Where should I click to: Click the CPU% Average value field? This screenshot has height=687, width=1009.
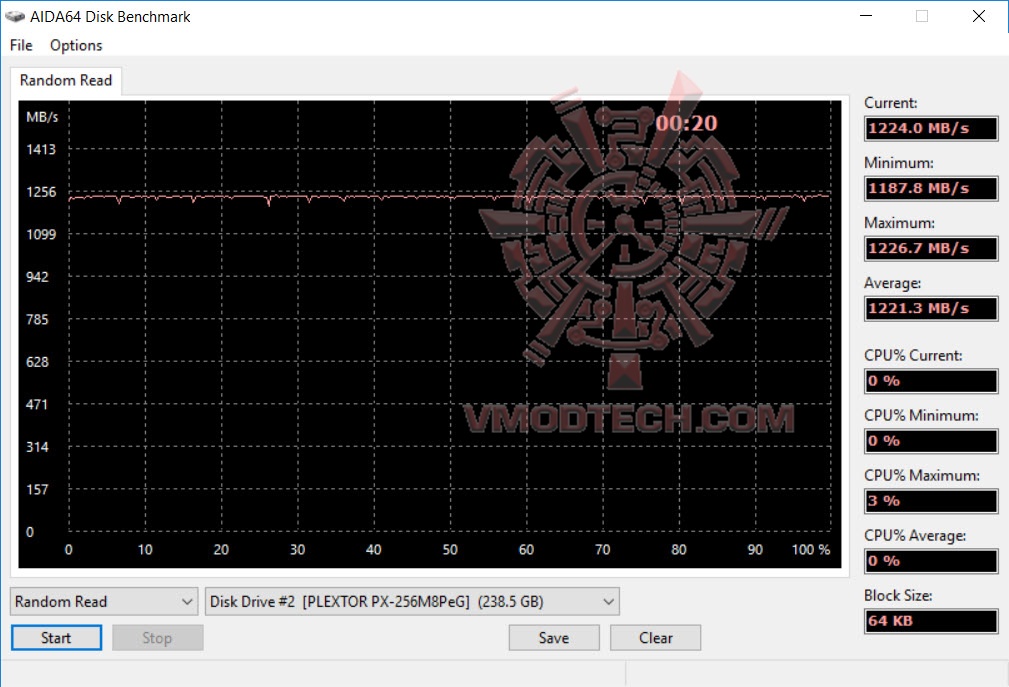point(930,561)
